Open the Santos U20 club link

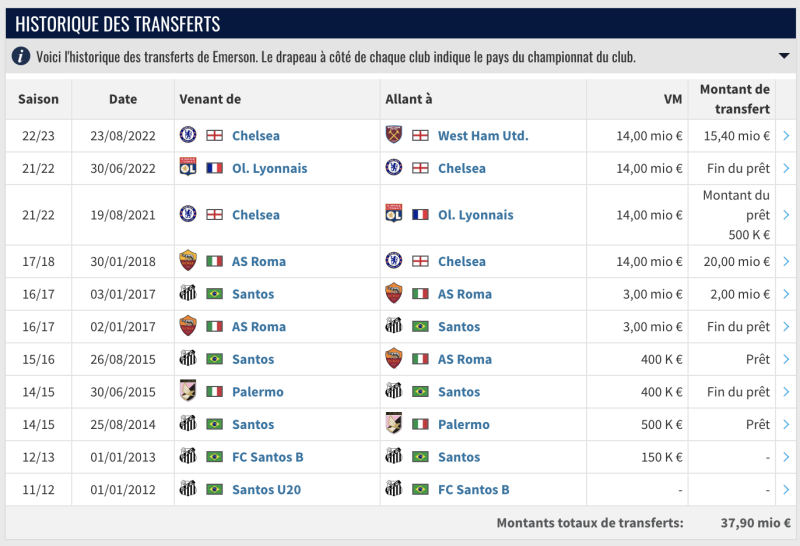coord(266,489)
